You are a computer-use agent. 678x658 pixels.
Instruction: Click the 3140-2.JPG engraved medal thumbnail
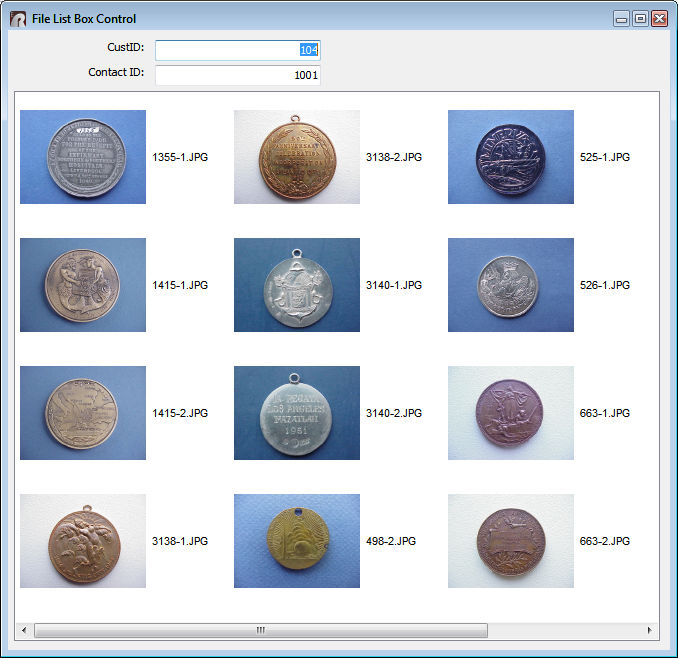click(297, 413)
